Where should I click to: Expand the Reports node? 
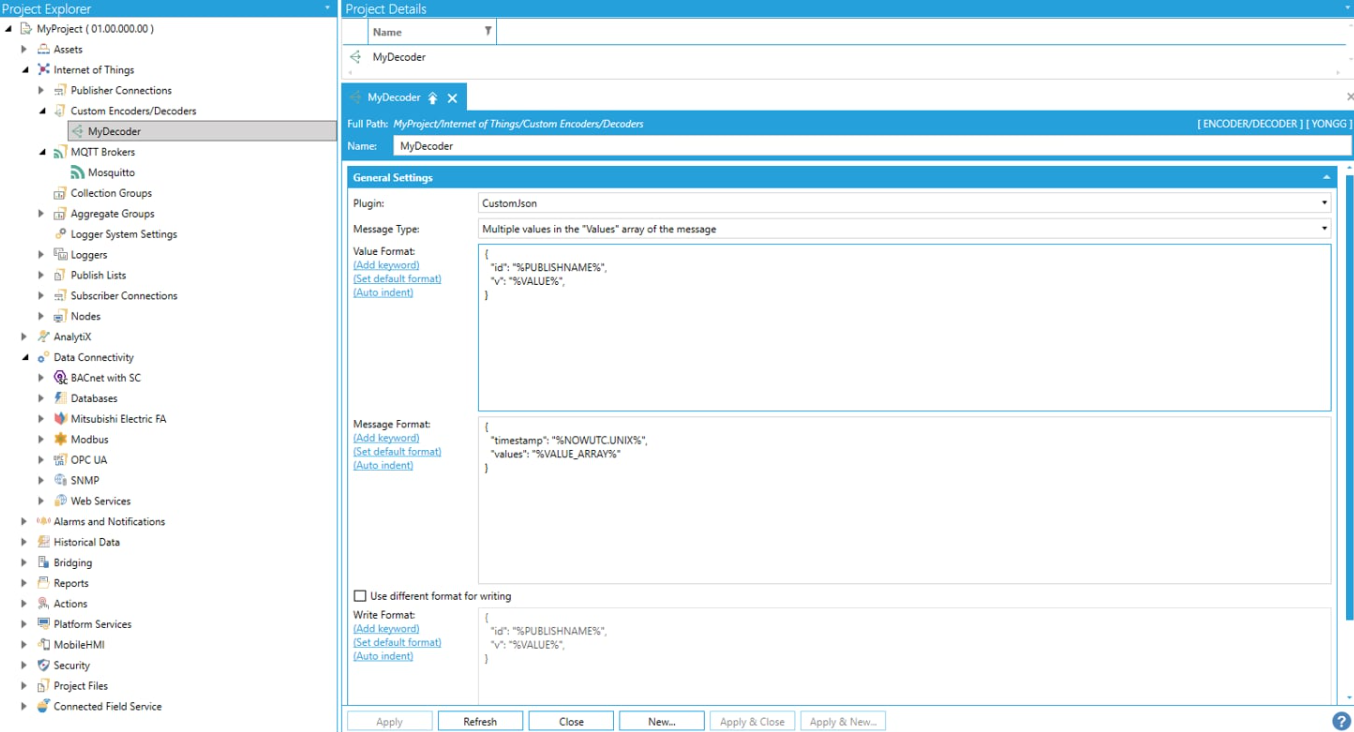(25, 583)
